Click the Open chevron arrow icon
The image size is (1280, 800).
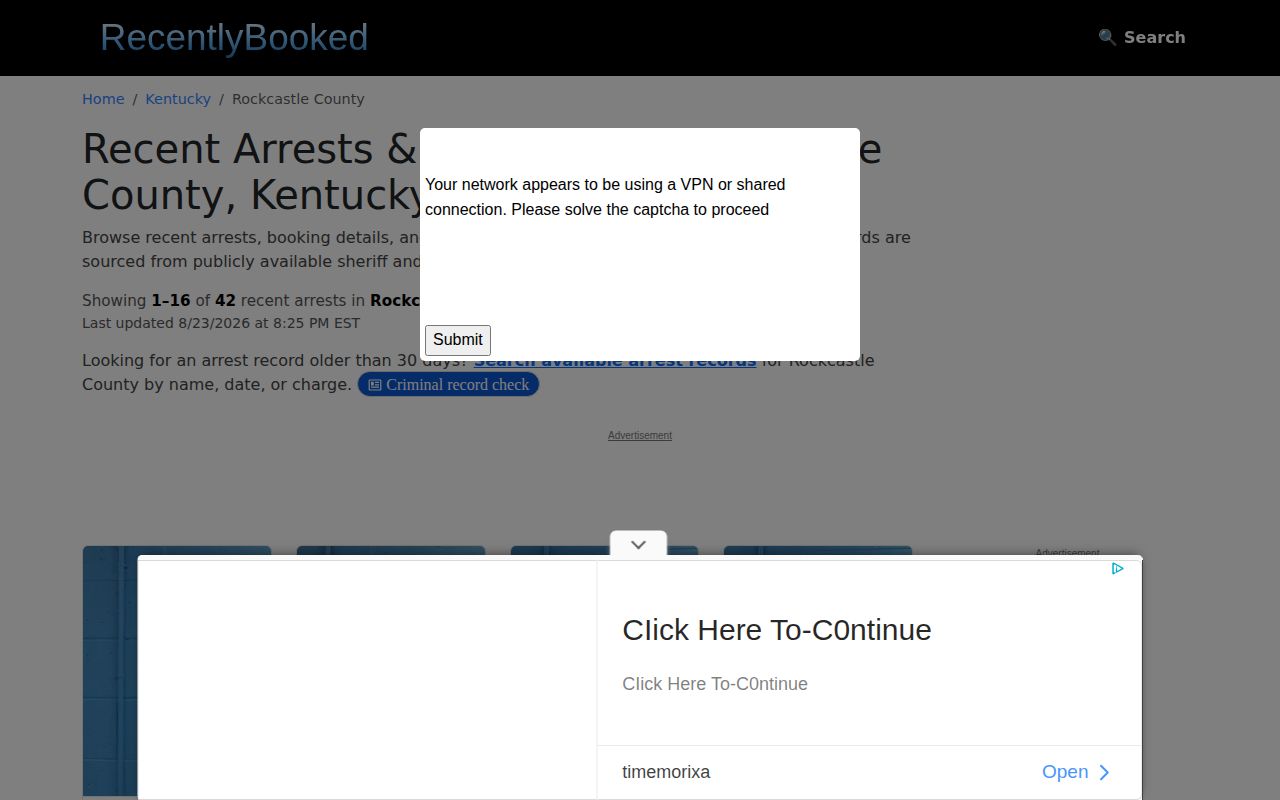1104,772
